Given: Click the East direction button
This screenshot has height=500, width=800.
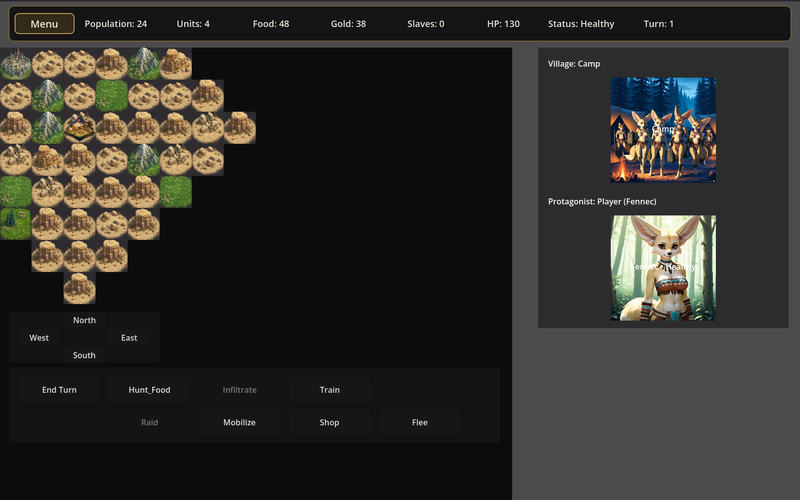Looking at the screenshot, I should click(129, 338).
